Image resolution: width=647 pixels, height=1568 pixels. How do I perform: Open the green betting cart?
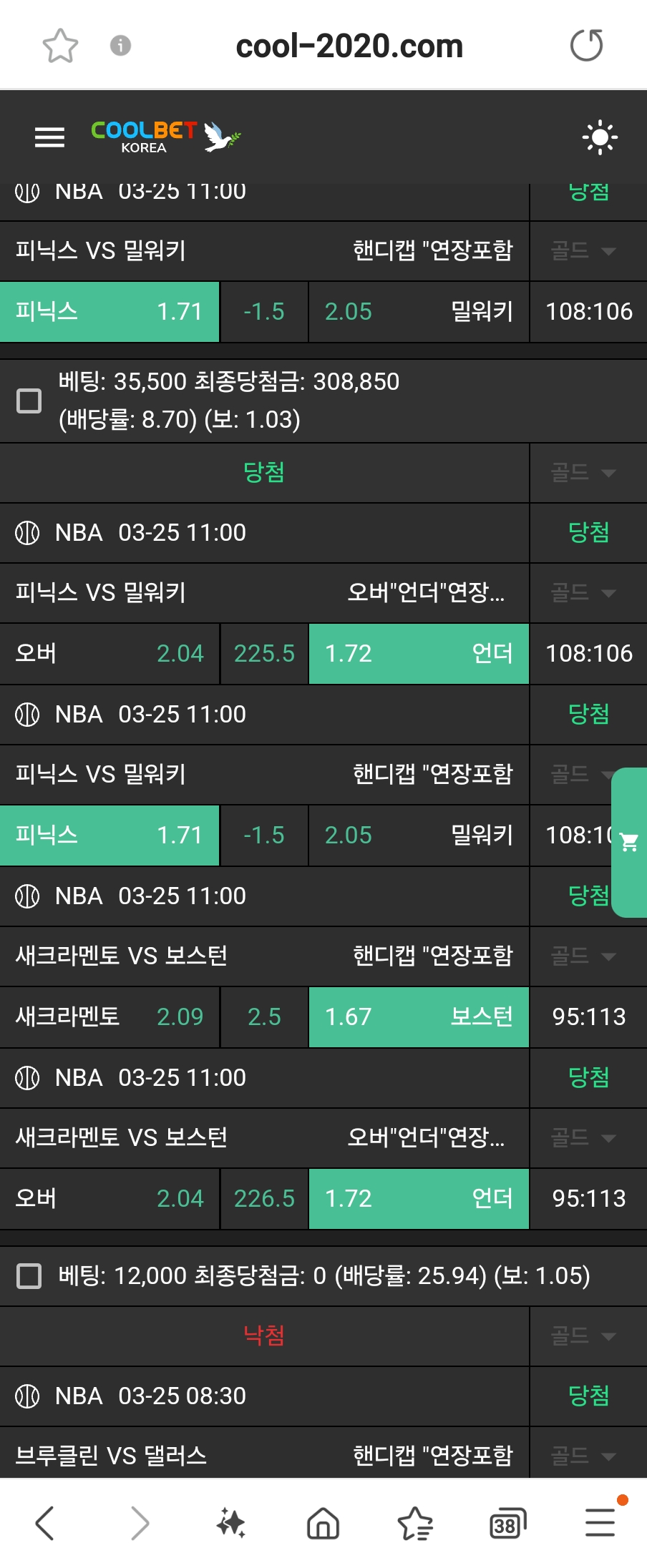[x=630, y=842]
